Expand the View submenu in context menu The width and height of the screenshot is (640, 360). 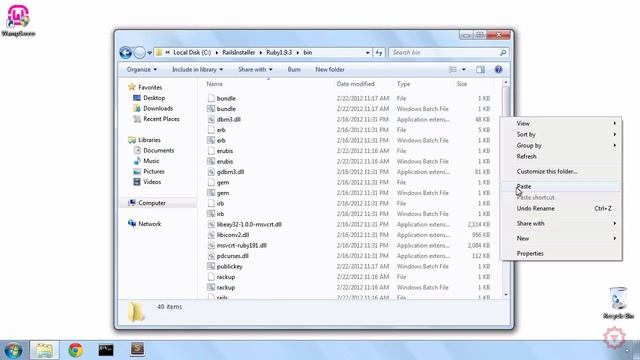coord(561,123)
